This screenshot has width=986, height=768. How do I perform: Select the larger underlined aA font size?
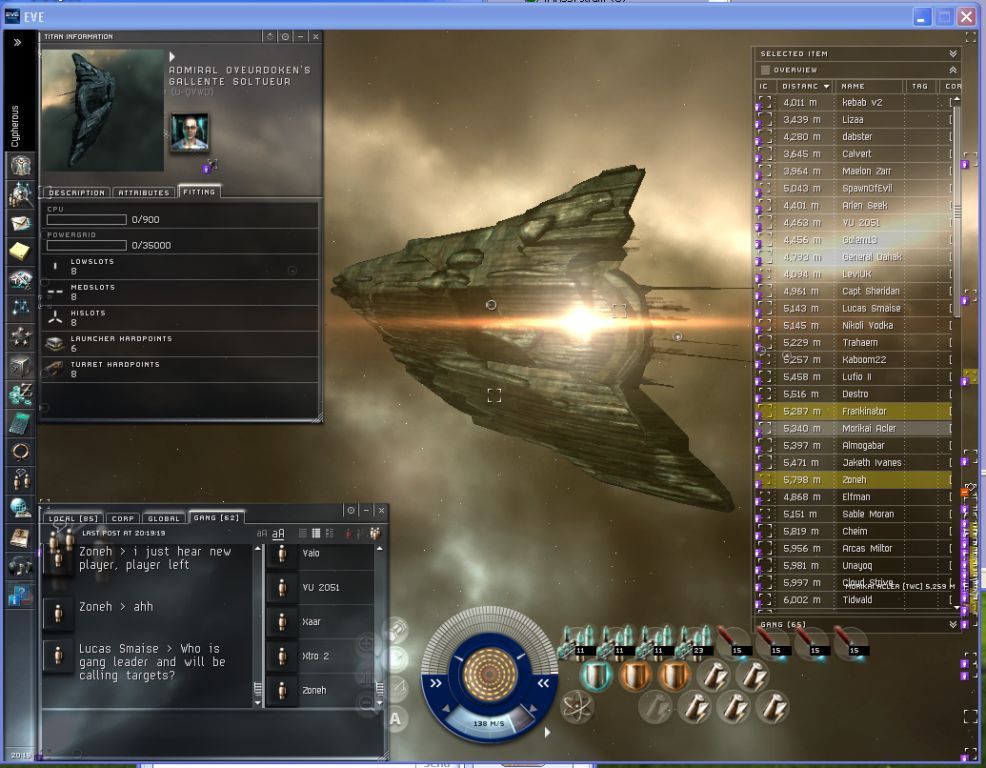click(278, 534)
